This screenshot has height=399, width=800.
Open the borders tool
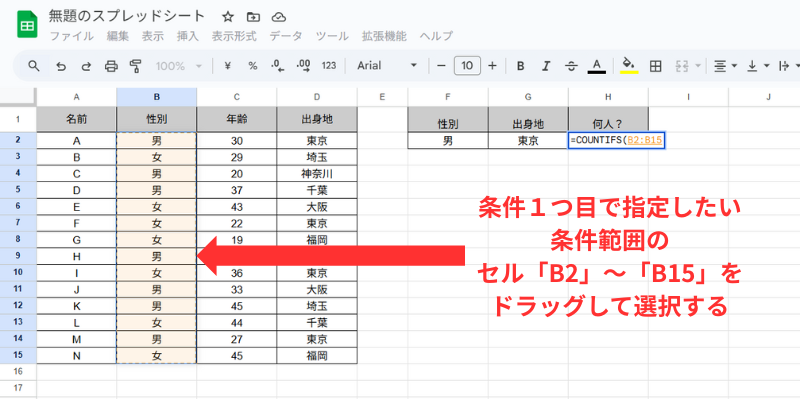coord(656,66)
